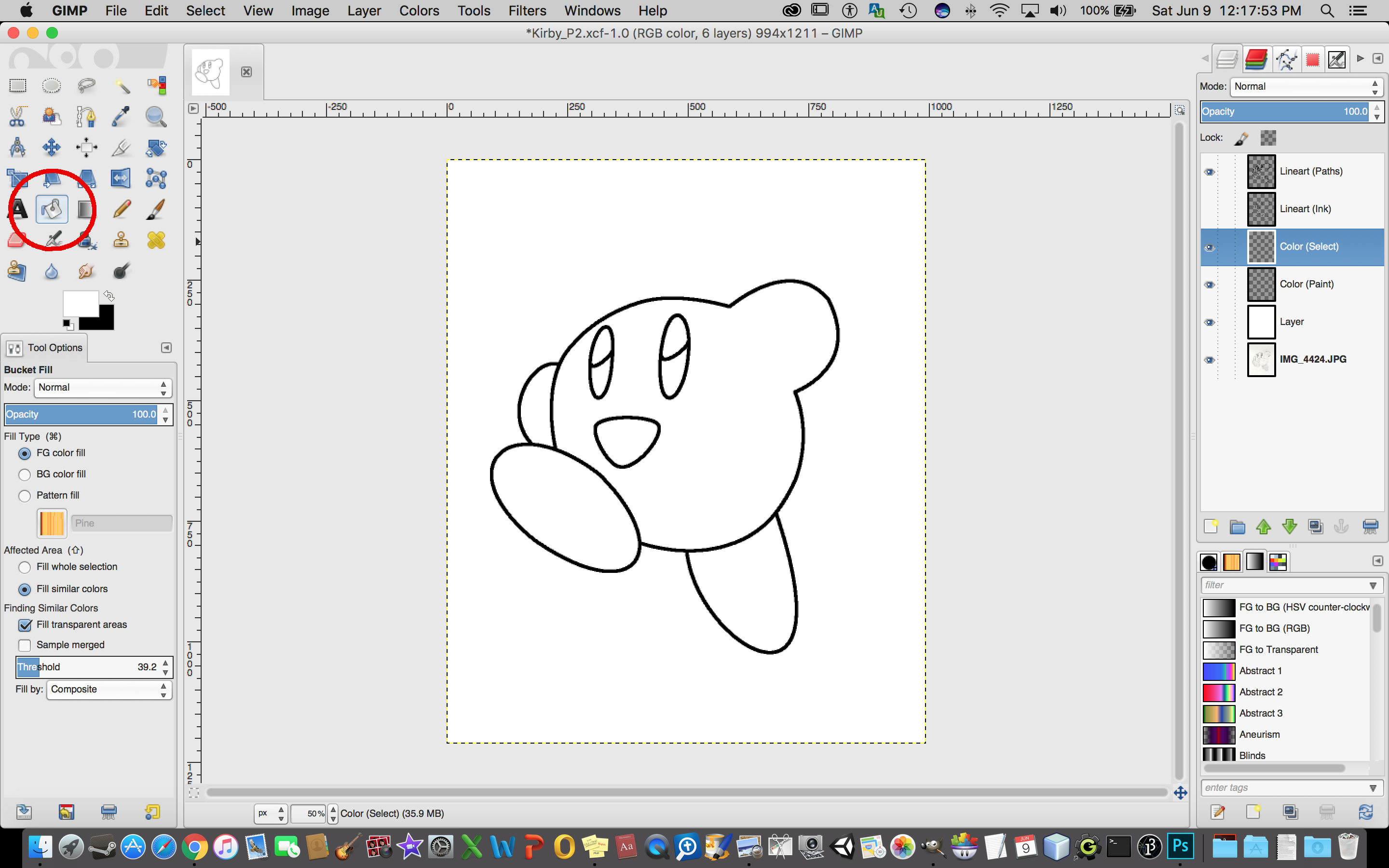The image size is (1389, 868).
Task: Open the layer Mode dropdown
Action: coord(1307,87)
